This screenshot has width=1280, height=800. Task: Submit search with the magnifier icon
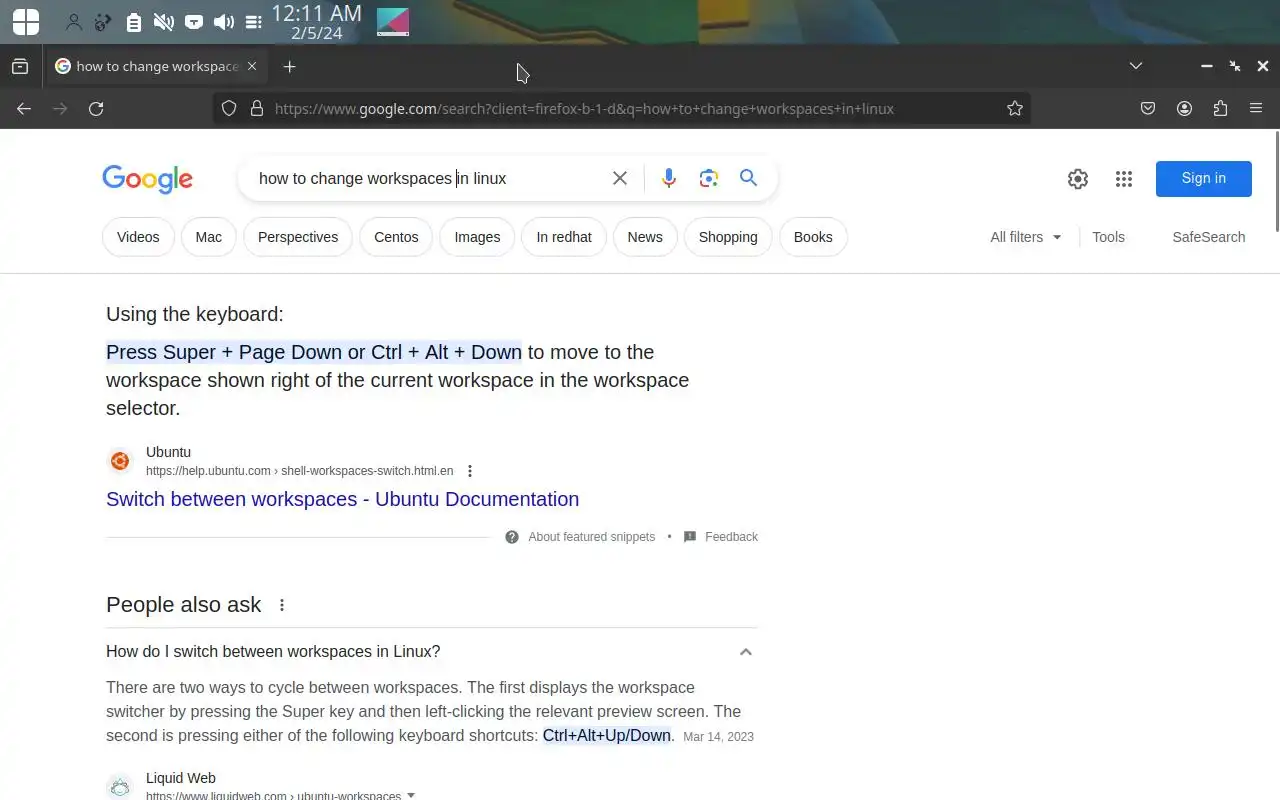point(748,178)
